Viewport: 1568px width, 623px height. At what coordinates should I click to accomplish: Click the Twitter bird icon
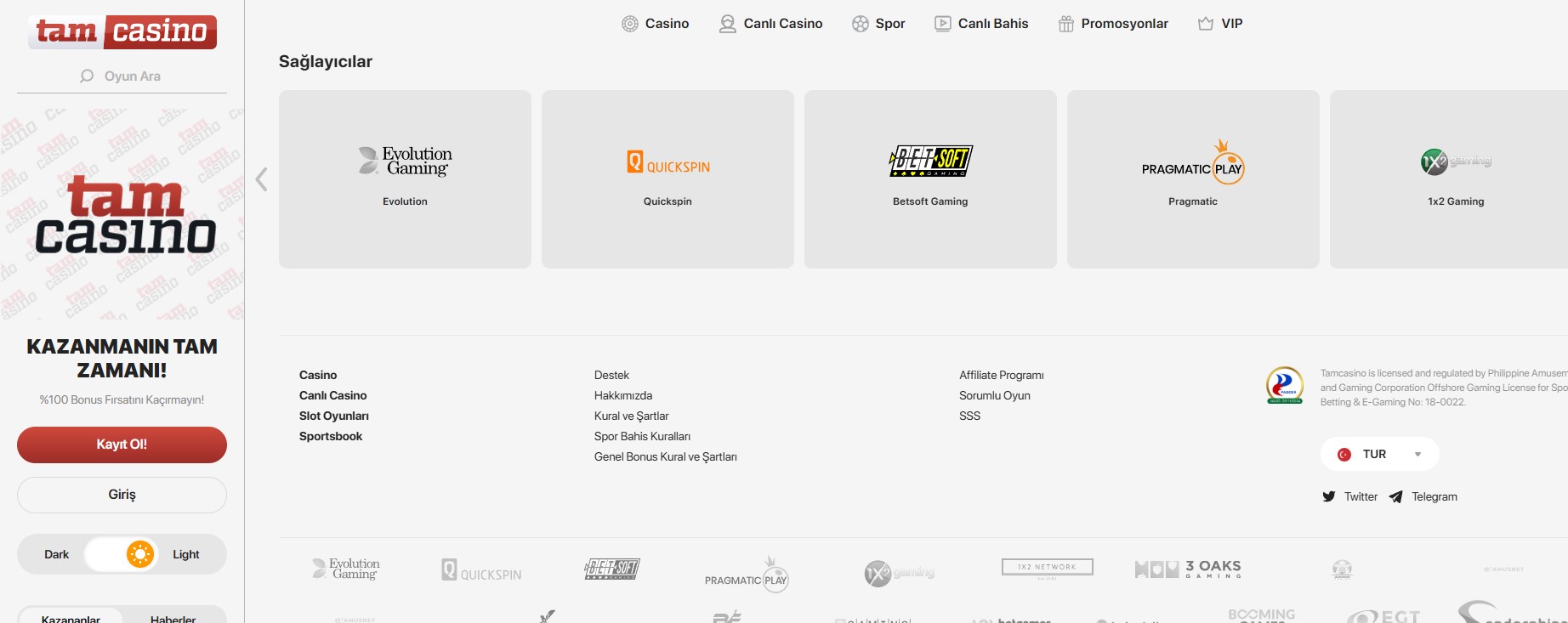click(1329, 496)
